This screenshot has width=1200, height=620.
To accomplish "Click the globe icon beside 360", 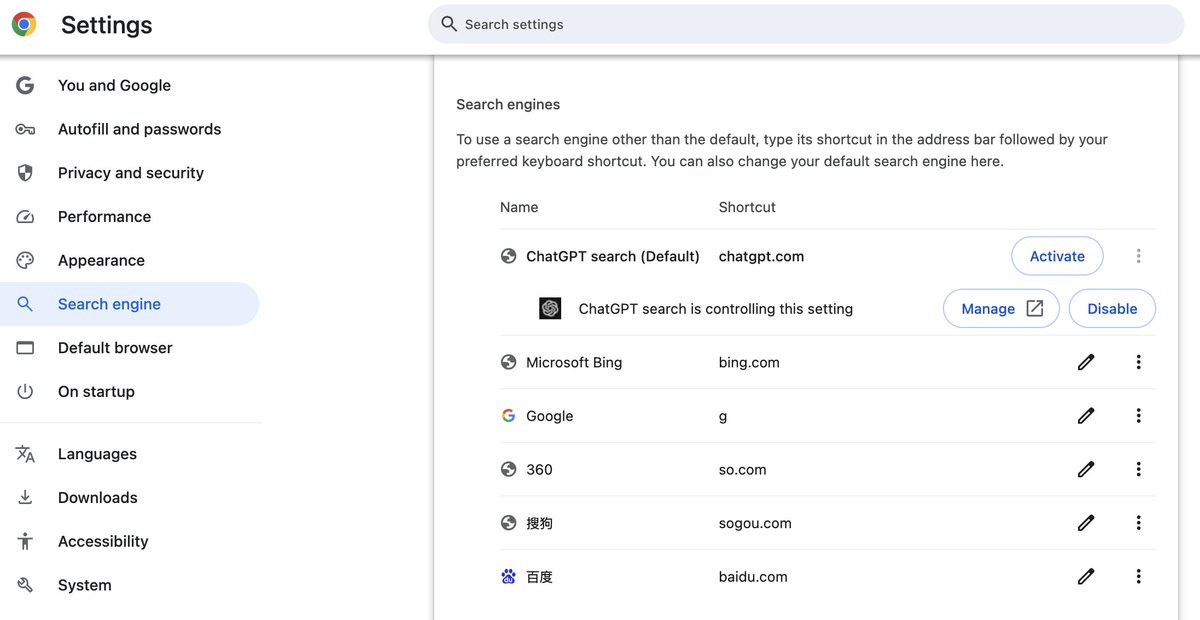I will [x=509, y=469].
